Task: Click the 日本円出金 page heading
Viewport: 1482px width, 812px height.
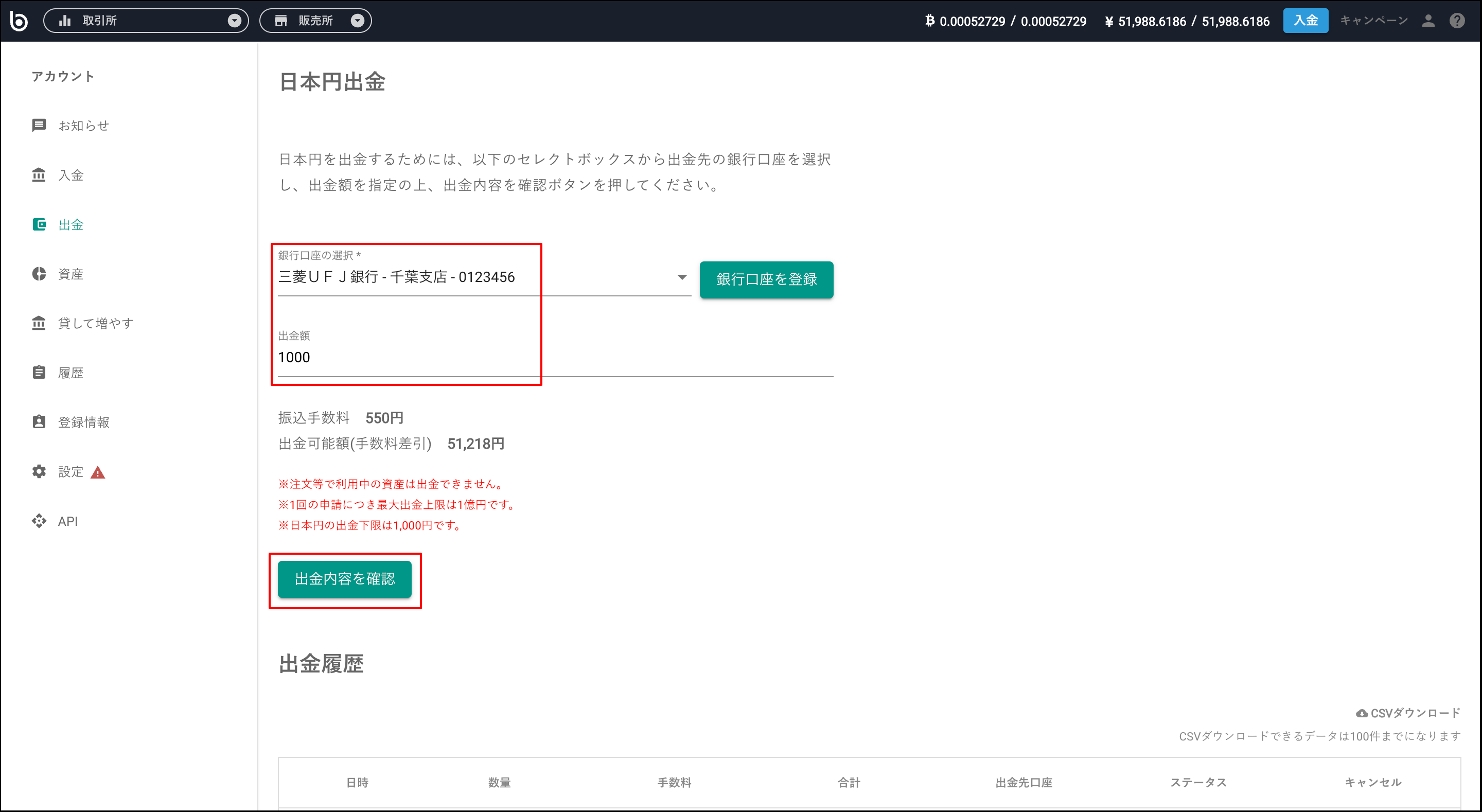Action: 332,82
